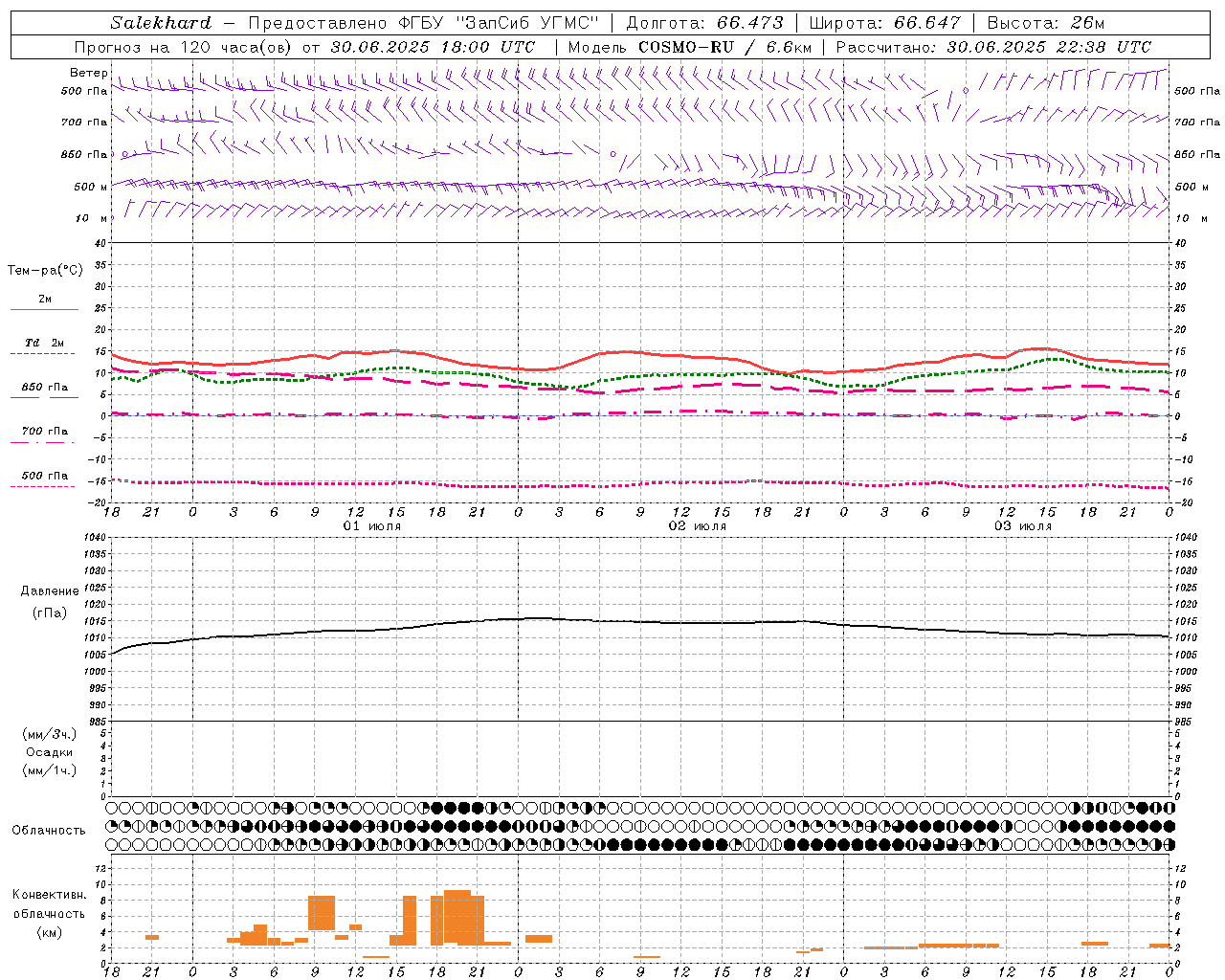Click the Облачность cloud cover row label
This screenshot has width=1225, height=980.
pyautogui.click(x=49, y=831)
